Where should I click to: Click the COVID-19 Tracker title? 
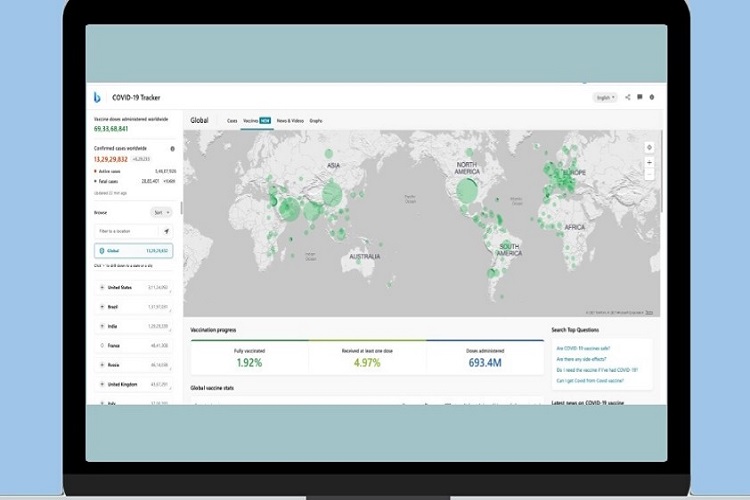pos(136,98)
